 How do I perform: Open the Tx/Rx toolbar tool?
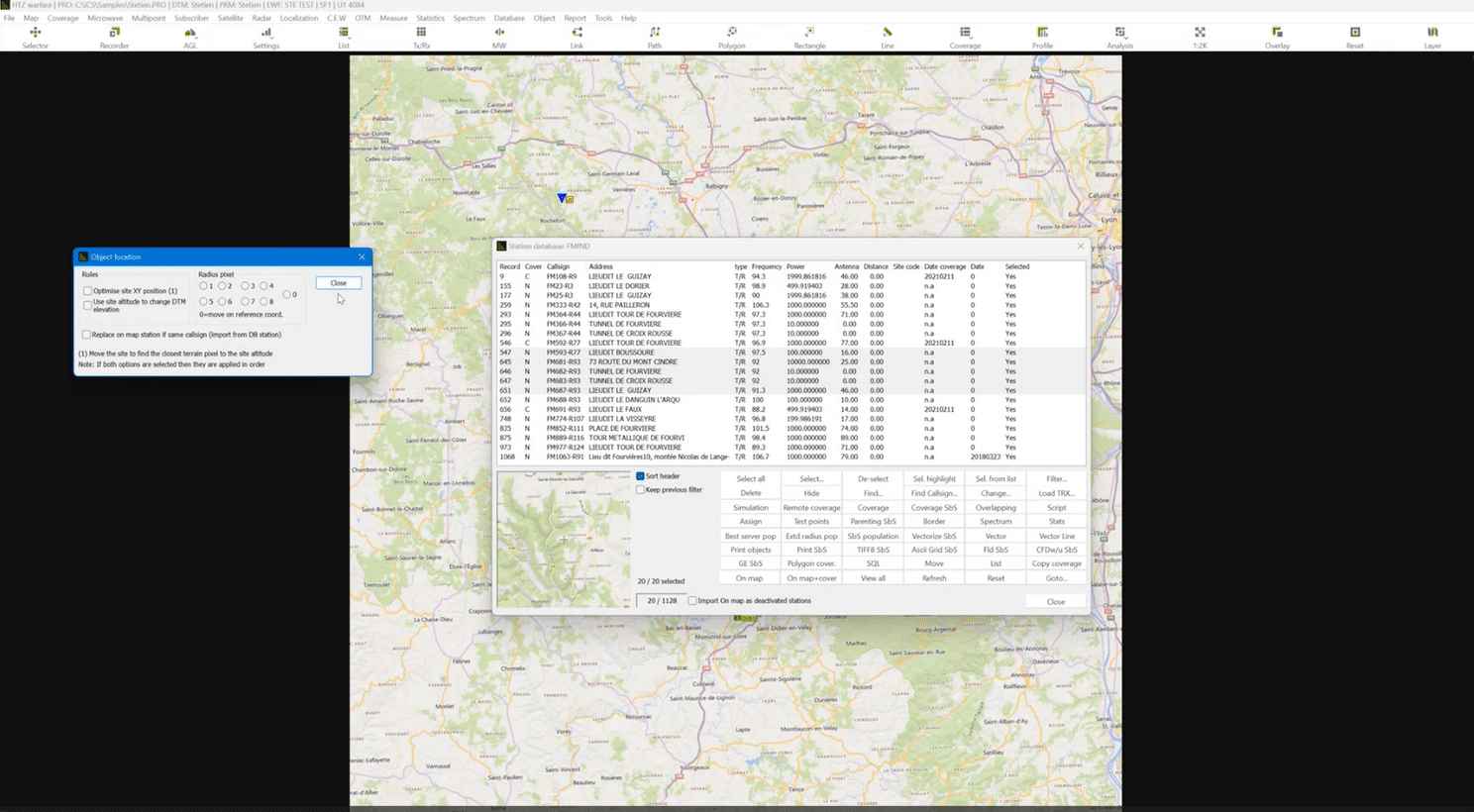pyautogui.click(x=421, y=37)
